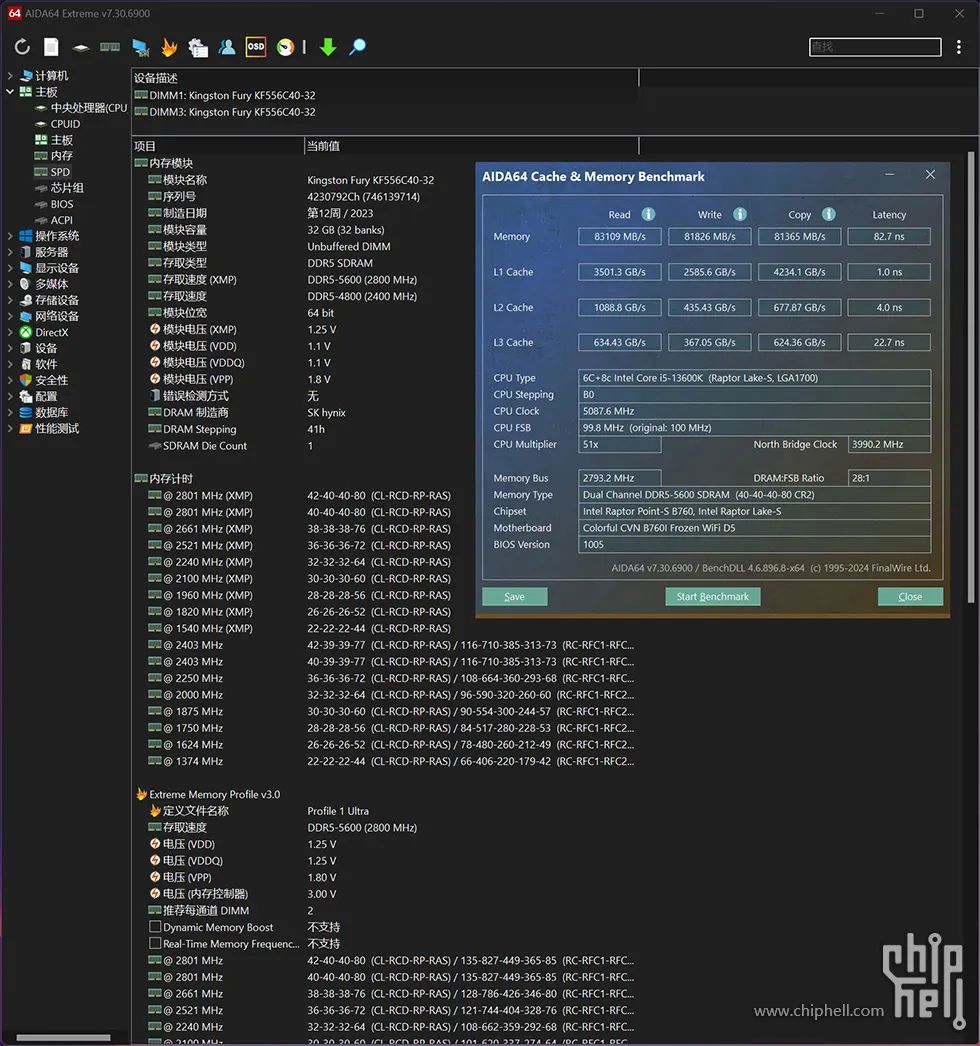Click the Memory Read value 83109 MB/s
Viewport: 980px width, 1046px height.
(x=620, y=236)
